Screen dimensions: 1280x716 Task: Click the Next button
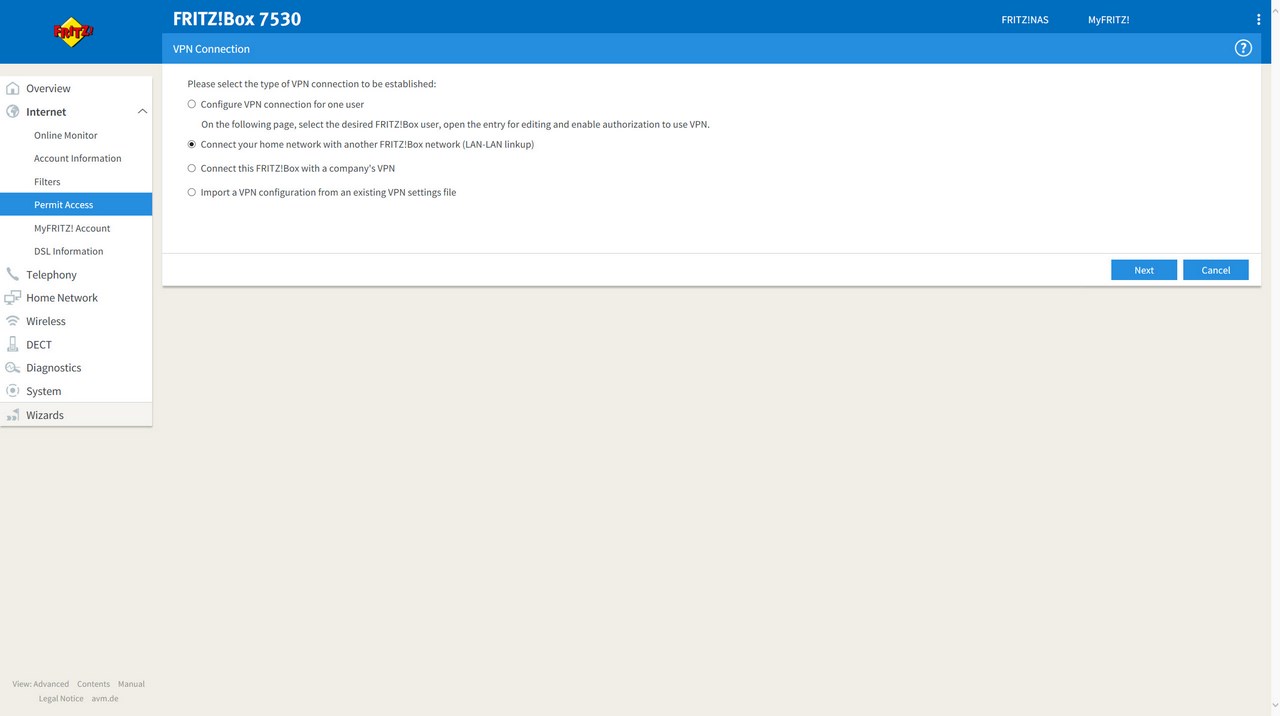(x=1144, y=270)
